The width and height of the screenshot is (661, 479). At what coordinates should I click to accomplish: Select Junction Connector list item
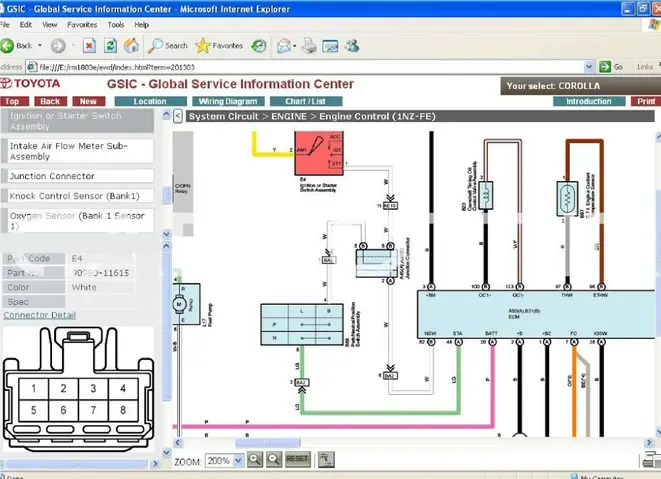click(x=78, y=176)
